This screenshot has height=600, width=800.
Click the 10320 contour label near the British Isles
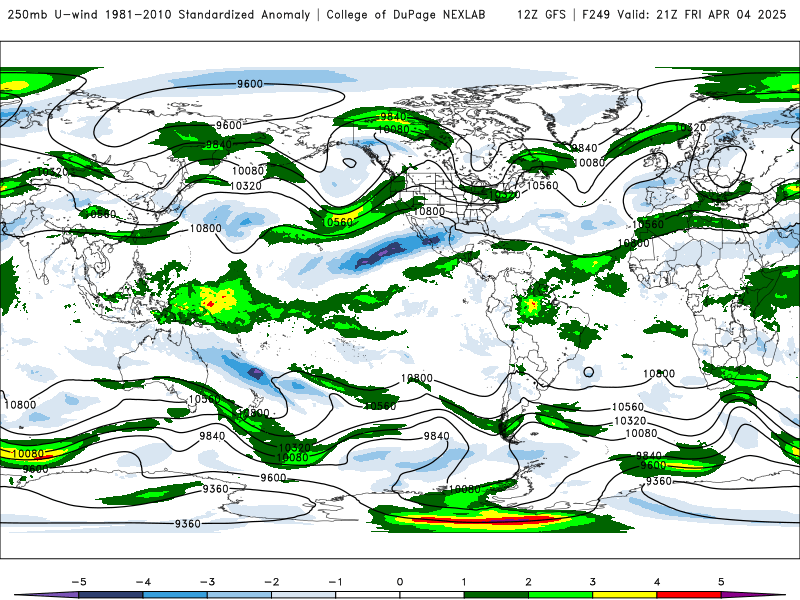(x=690, y=127)
